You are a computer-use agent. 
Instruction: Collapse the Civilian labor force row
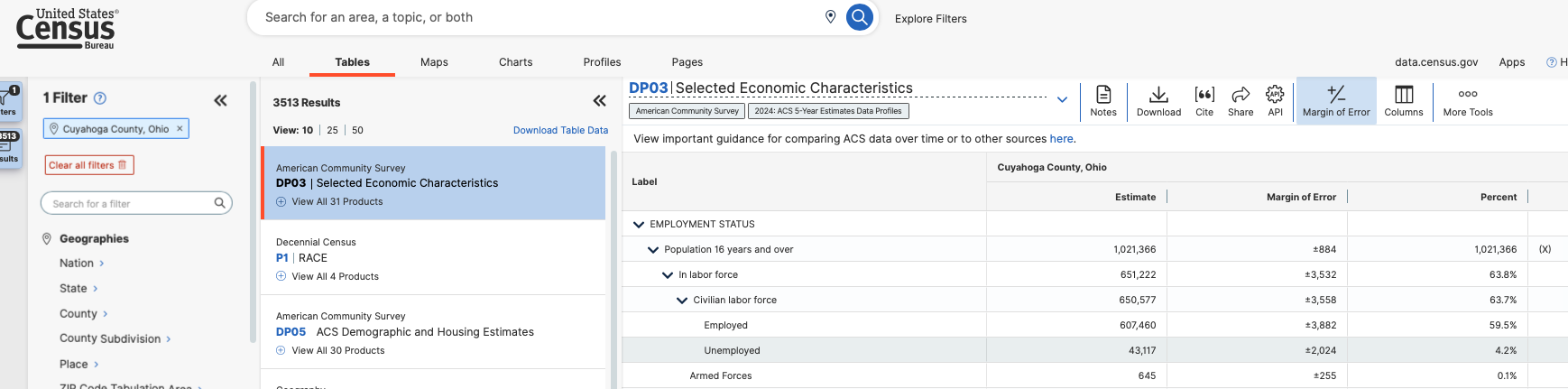[682, 300]
